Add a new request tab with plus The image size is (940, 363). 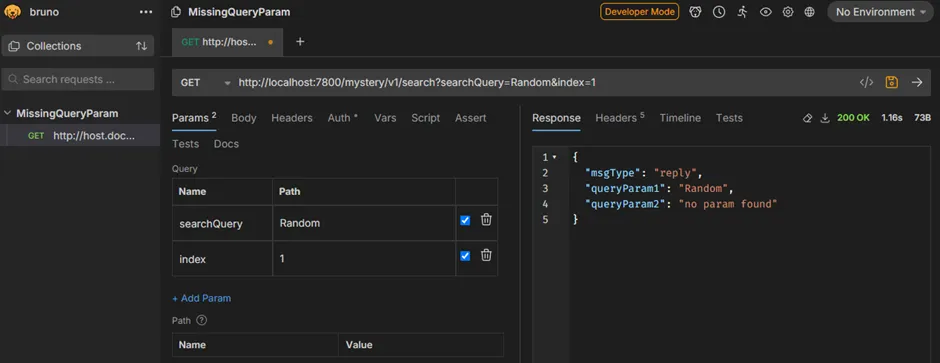(x=300, y=41)
